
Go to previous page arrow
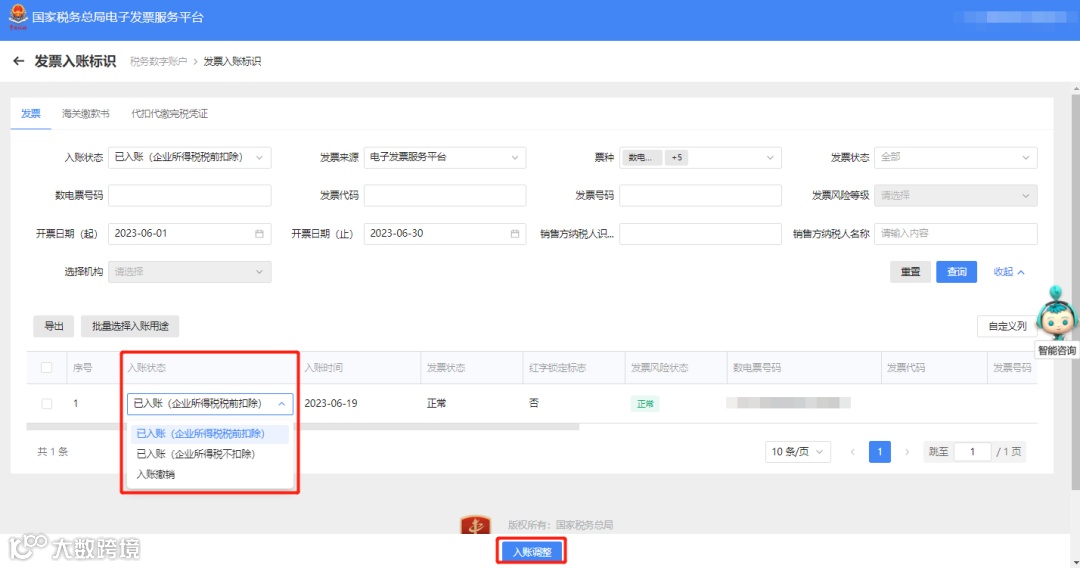(x=853, y=452)
